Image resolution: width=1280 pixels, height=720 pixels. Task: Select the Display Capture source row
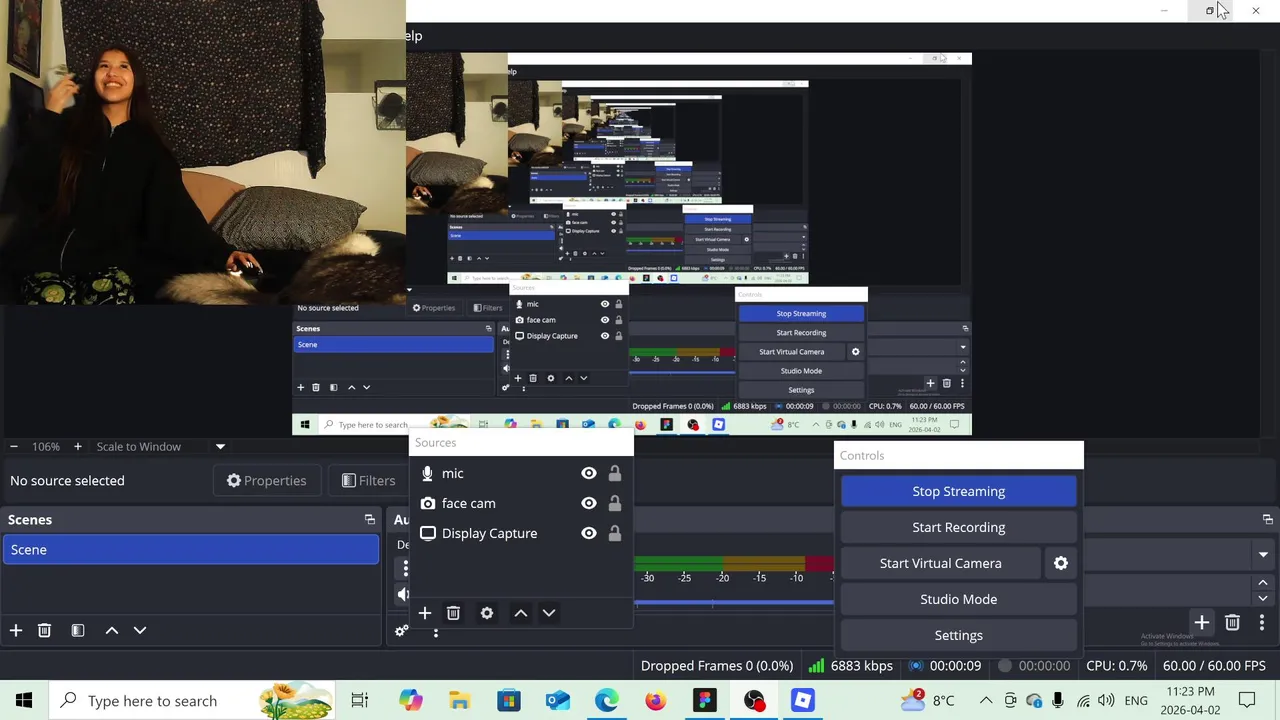click(521, 533)
